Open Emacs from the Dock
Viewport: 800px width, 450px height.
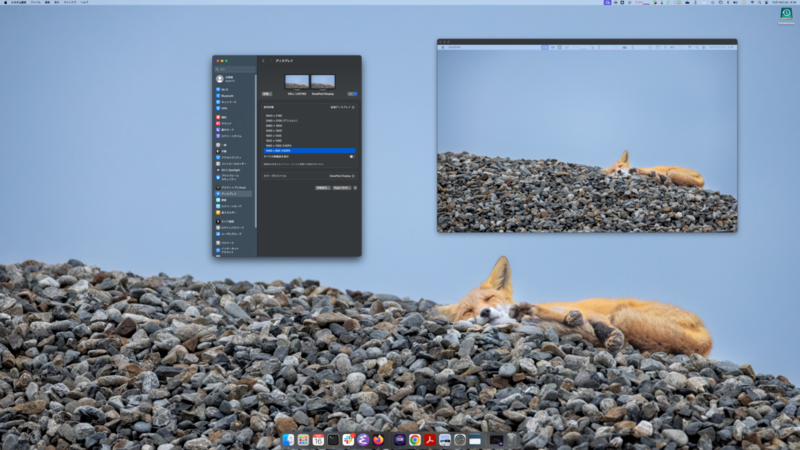coord(363,440)
